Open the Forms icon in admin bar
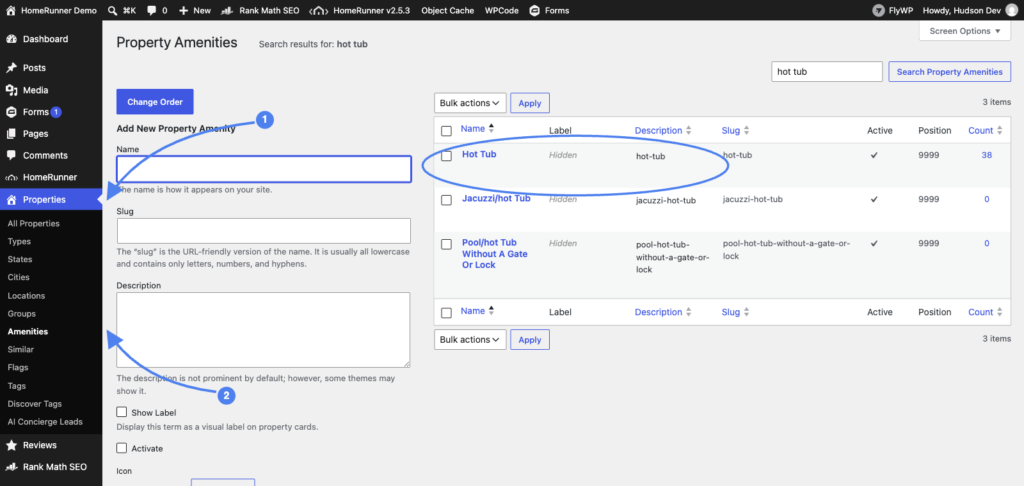 pyautogui.click(x=535, y=10)
